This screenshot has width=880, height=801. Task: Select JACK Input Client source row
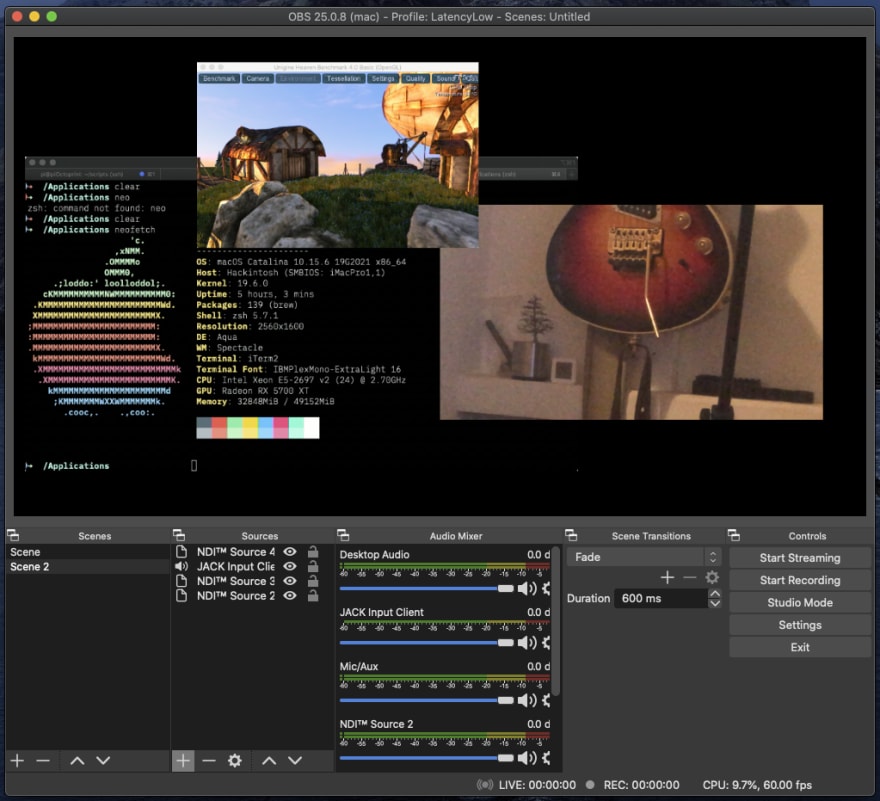[235, 566]
